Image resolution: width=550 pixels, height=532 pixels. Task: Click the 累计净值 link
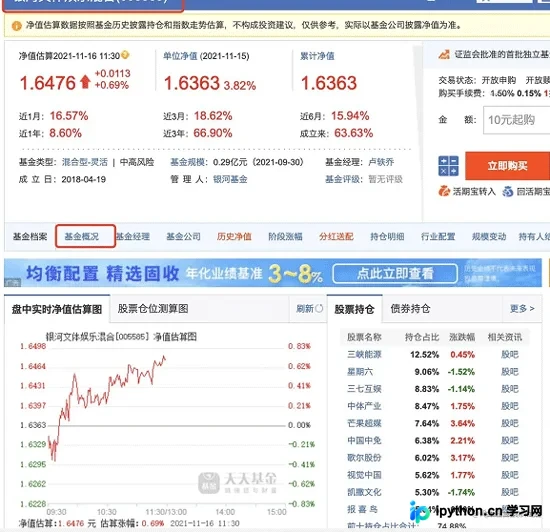tap(317, 56)
